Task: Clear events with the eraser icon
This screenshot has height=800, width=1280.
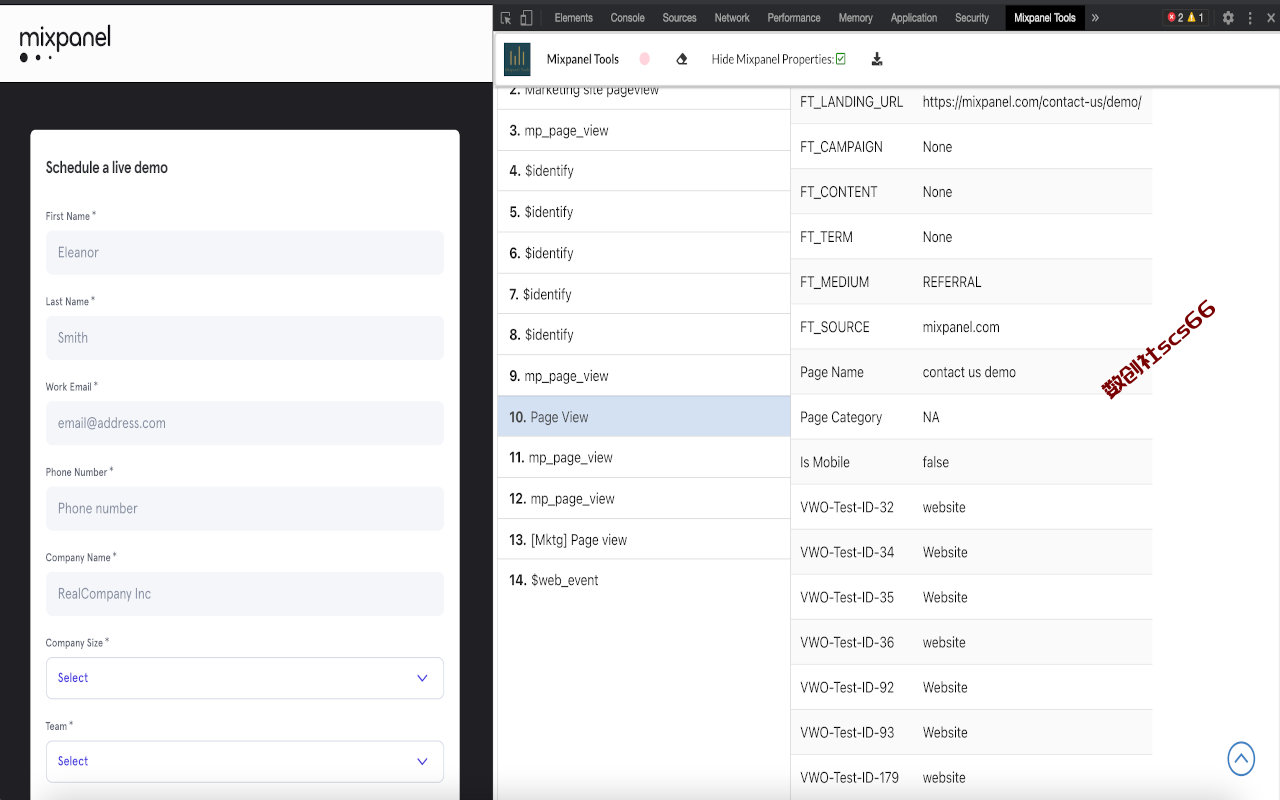Action: [682, 59]
